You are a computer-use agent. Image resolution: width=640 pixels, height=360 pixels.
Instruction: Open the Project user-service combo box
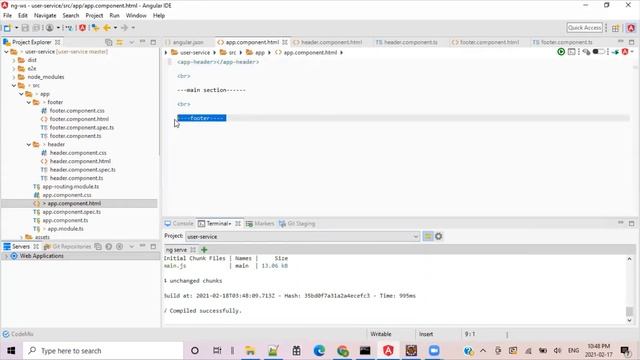tap(302, 236)
